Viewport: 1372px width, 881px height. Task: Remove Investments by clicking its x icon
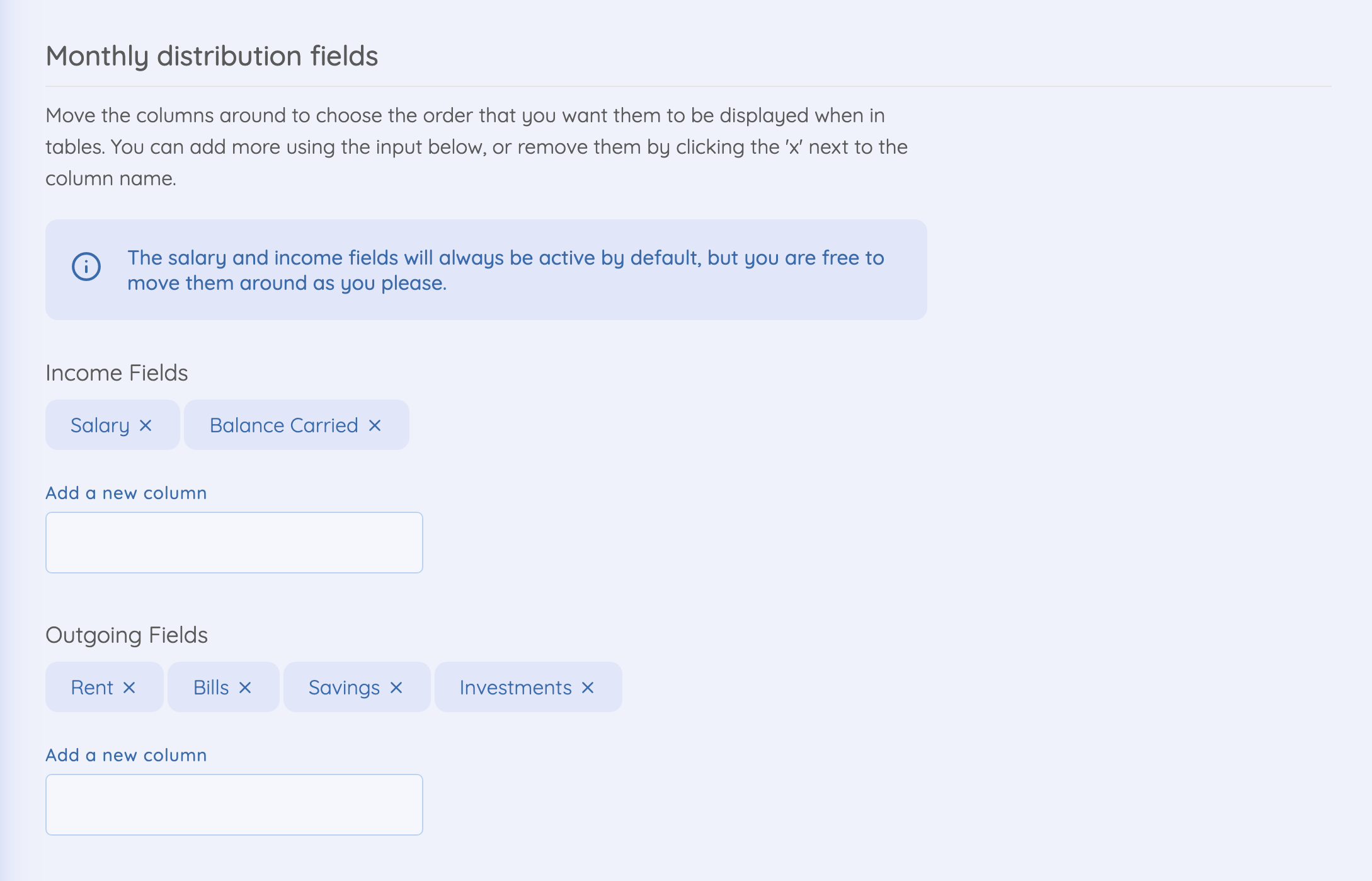click(x=588, y=688)
